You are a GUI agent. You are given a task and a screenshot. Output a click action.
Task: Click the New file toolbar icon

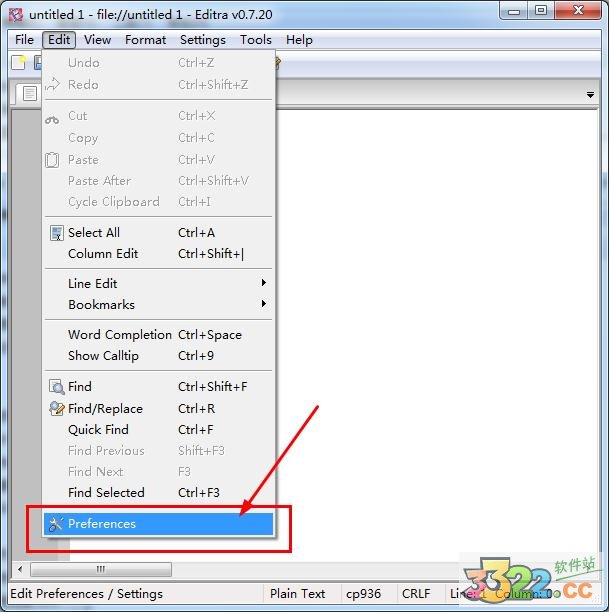(x=18, y=62)
